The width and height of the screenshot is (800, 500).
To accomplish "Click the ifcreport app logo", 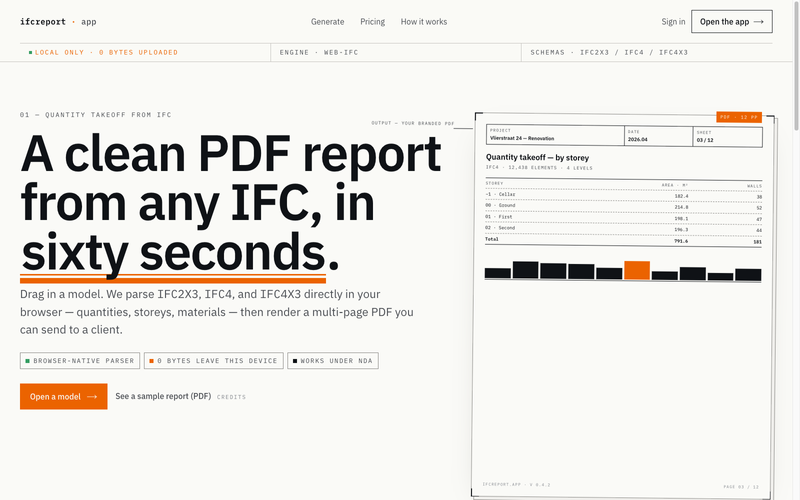I will pyautogui.click(x=58, y=21).
